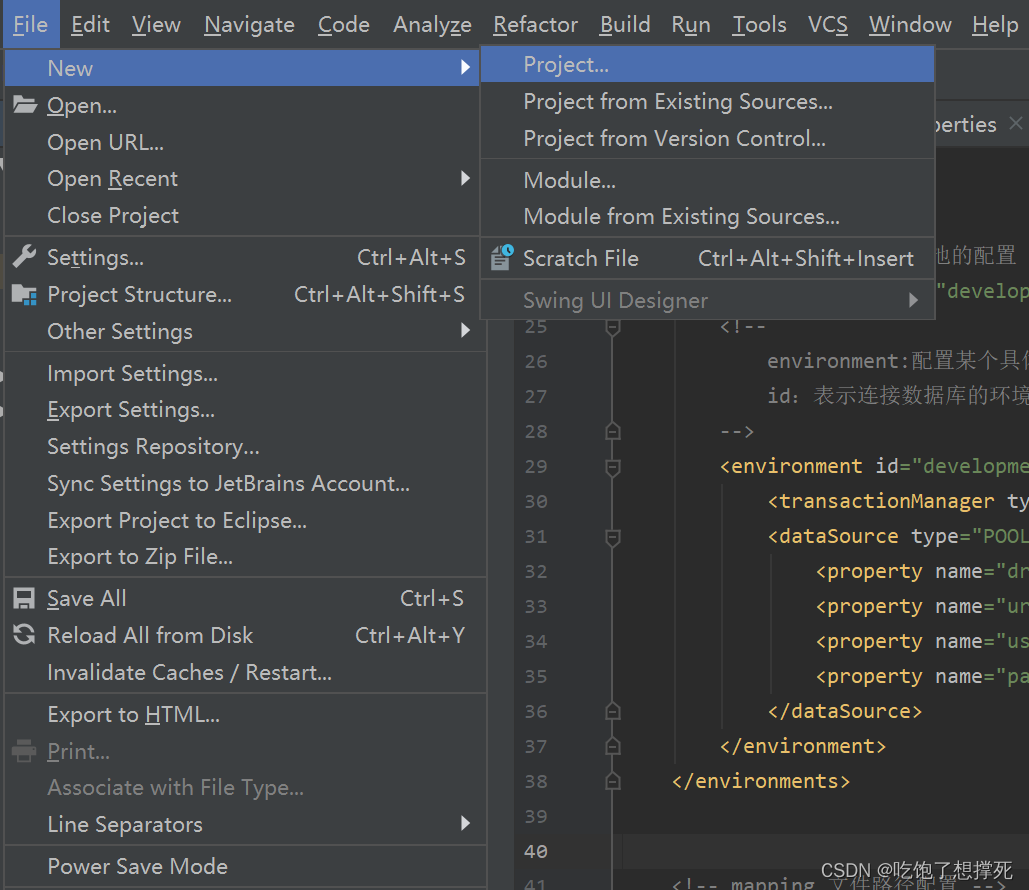Open the Help menu

(x=995, y=24)
